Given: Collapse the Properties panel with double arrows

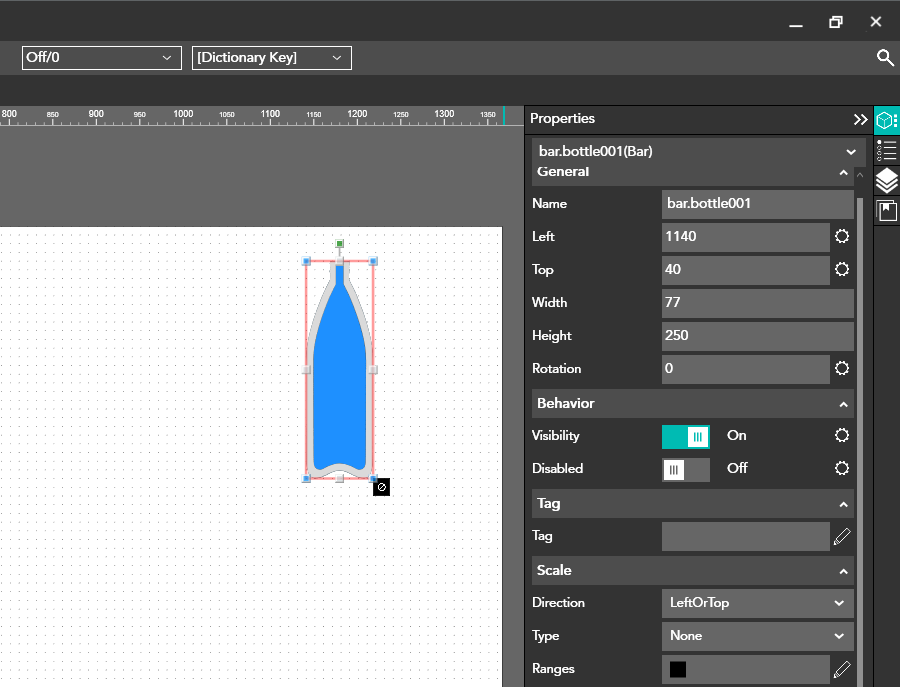Looking at the screenshot, I should click(860, 119).
